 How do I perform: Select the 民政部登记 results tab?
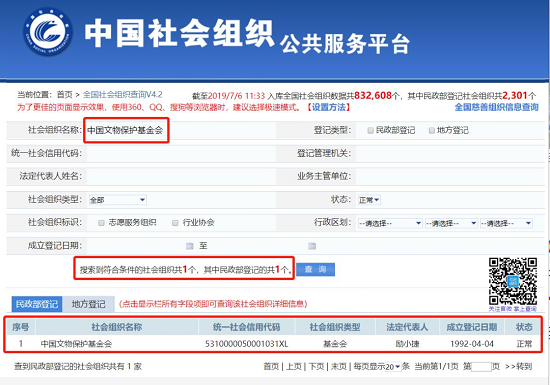[37, 304]
